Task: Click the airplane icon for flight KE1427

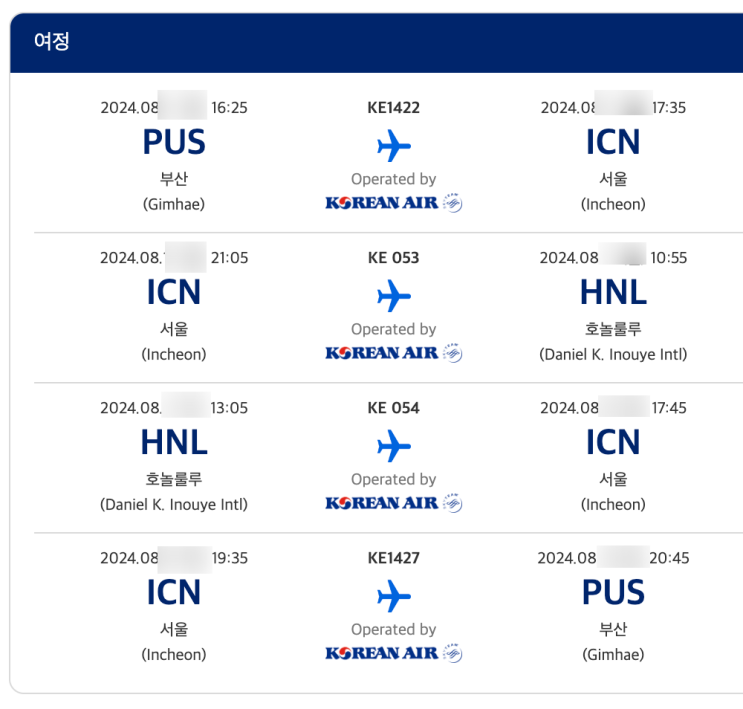Action: [x=394, y=597]
